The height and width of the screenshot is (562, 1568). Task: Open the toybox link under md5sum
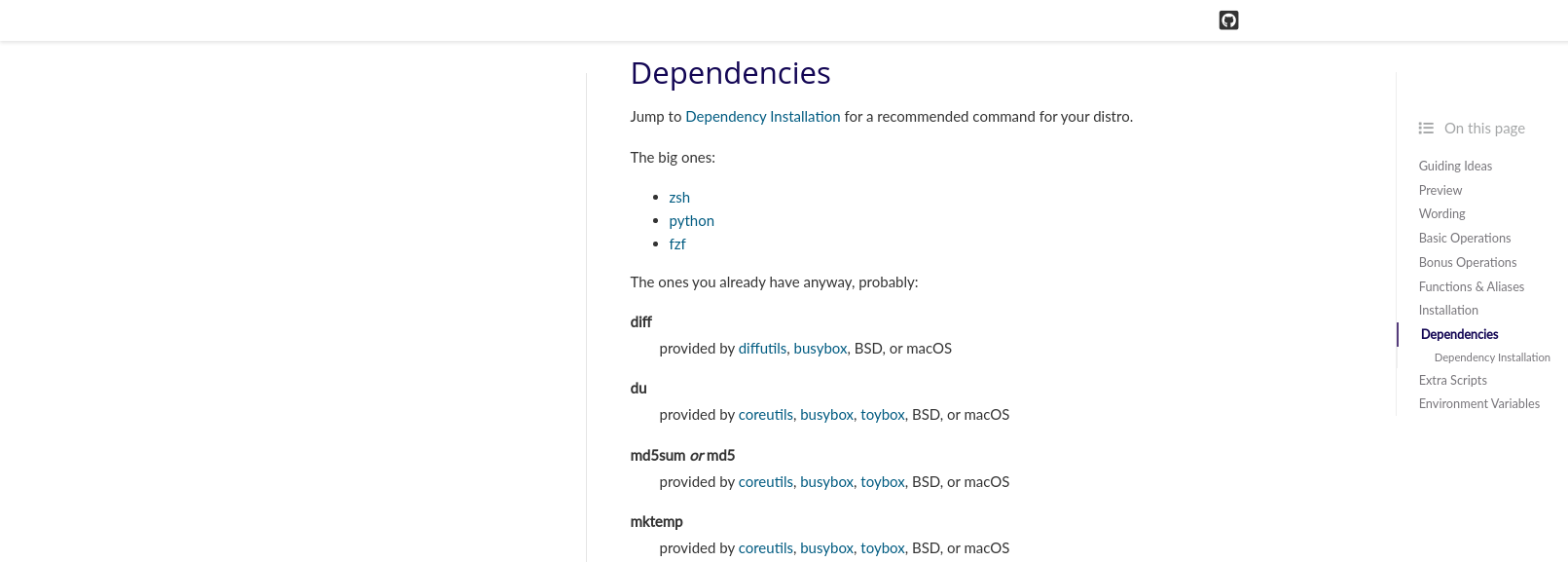point(882,481)
